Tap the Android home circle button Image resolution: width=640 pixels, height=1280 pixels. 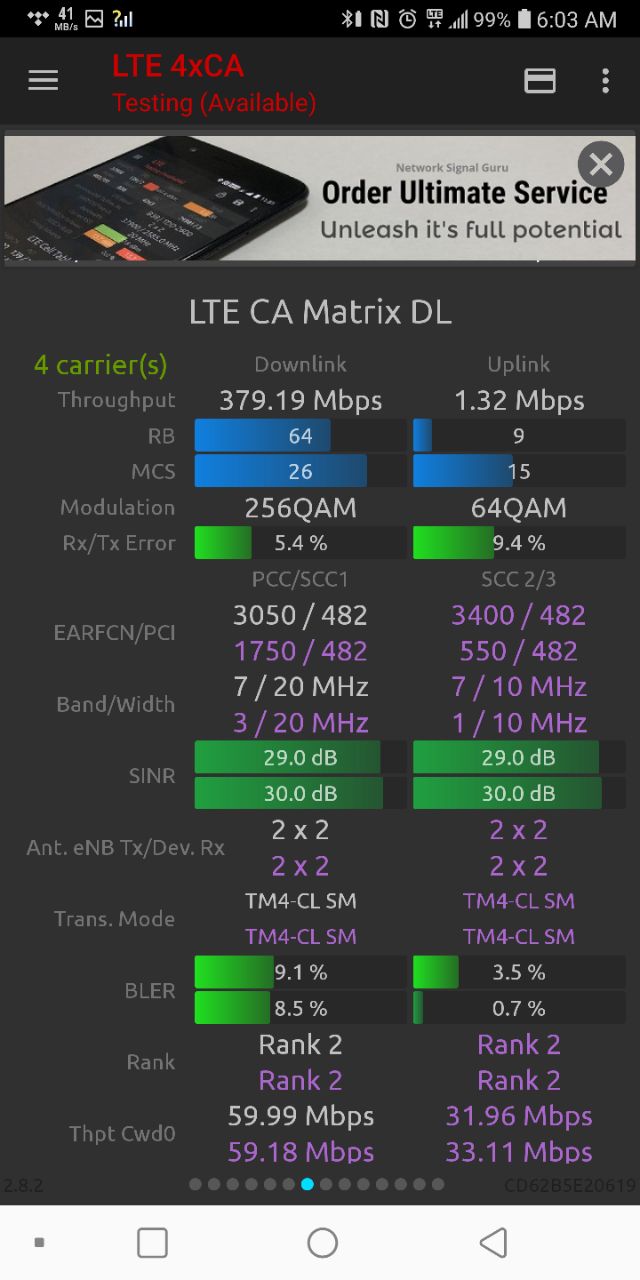coord(322,1242)
